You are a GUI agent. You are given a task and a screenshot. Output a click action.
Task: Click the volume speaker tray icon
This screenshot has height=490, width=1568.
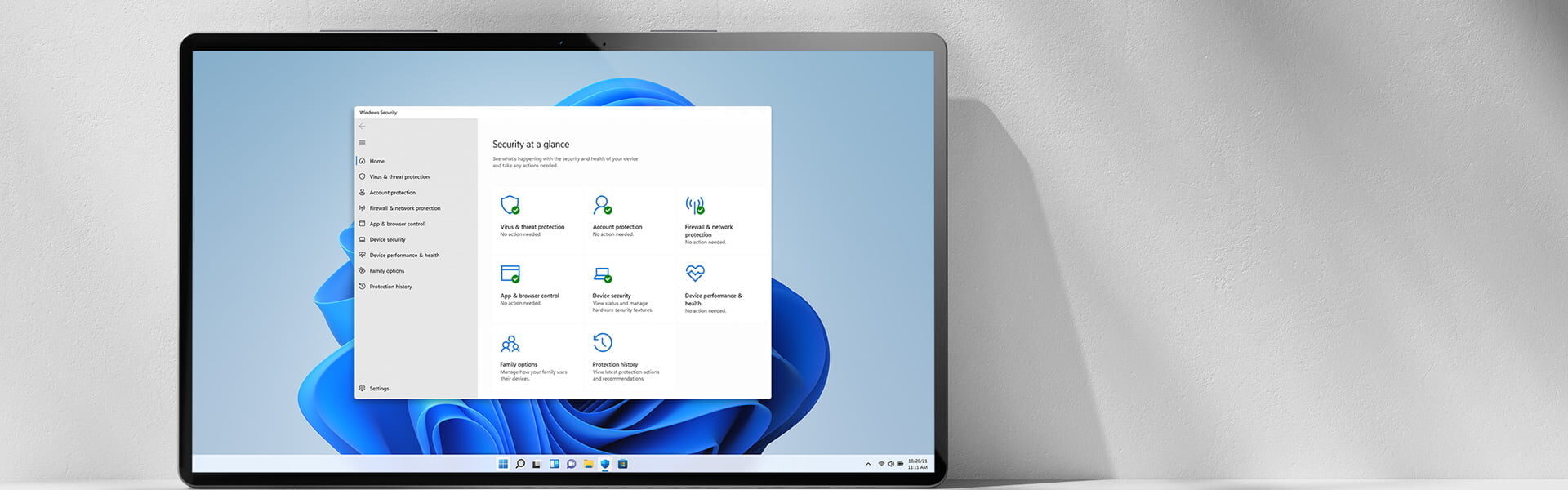click(890, 464)
